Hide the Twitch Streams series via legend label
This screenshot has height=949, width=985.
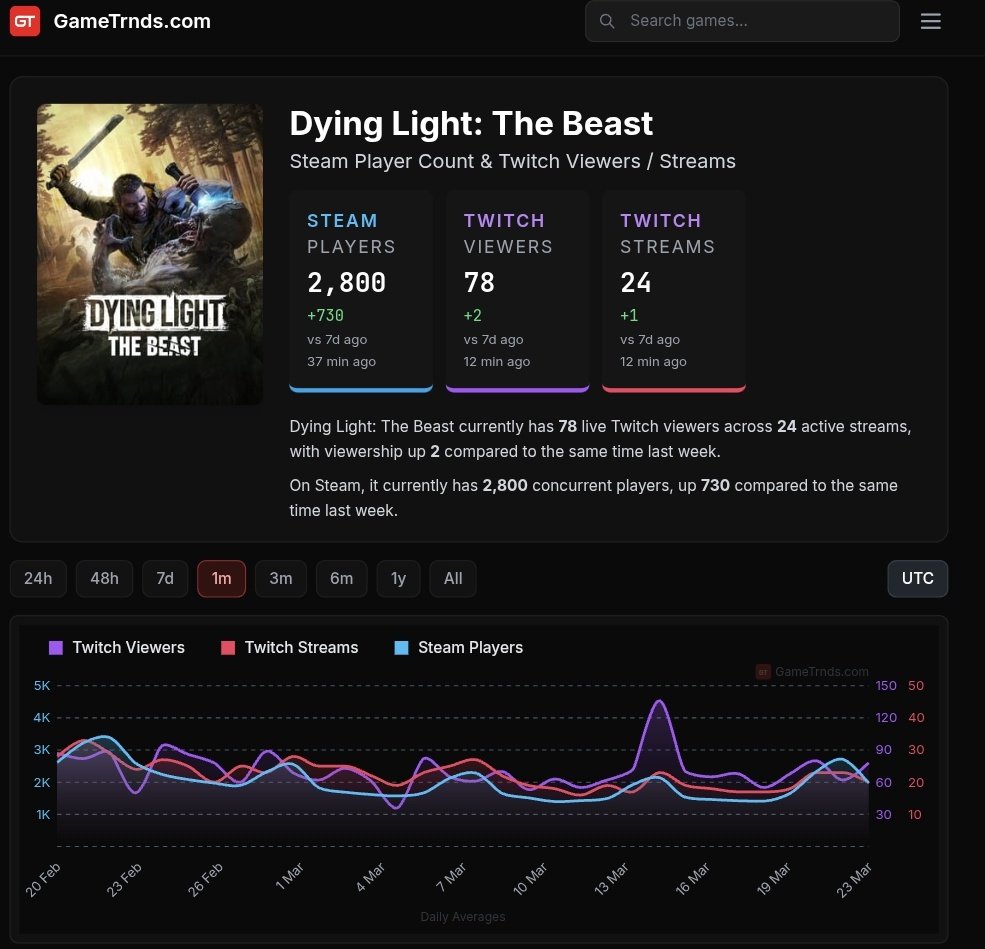(302, 648)
